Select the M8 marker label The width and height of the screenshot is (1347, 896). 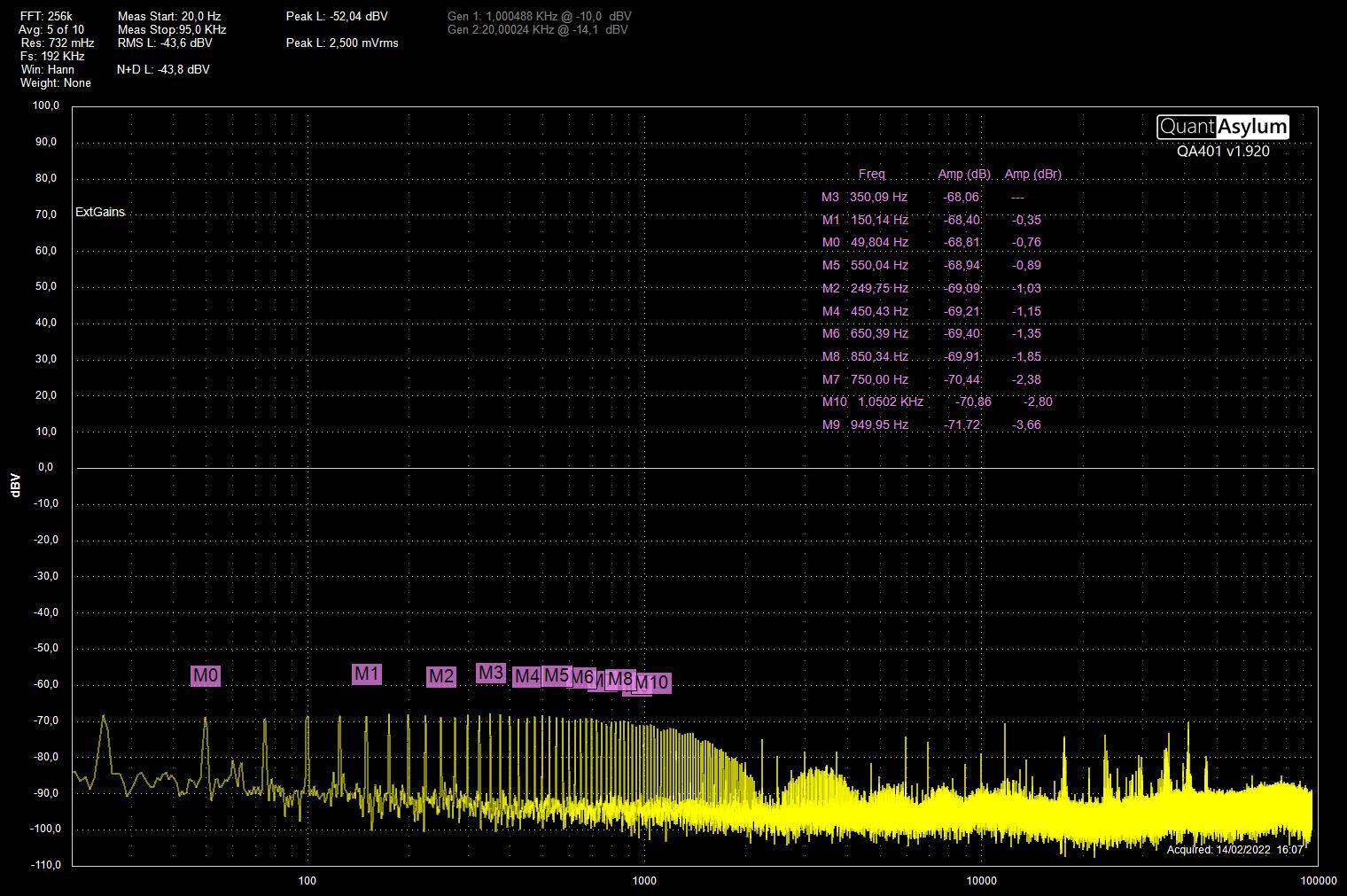pos(621,680)
